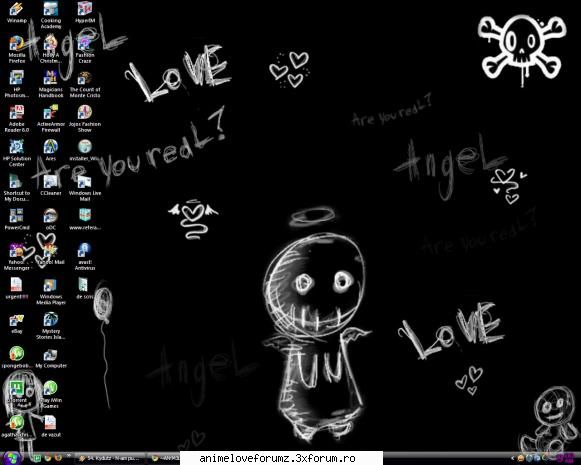Select the installer_Wi... desktop file
Screen dimensions: 581x465
pos(85,151)
